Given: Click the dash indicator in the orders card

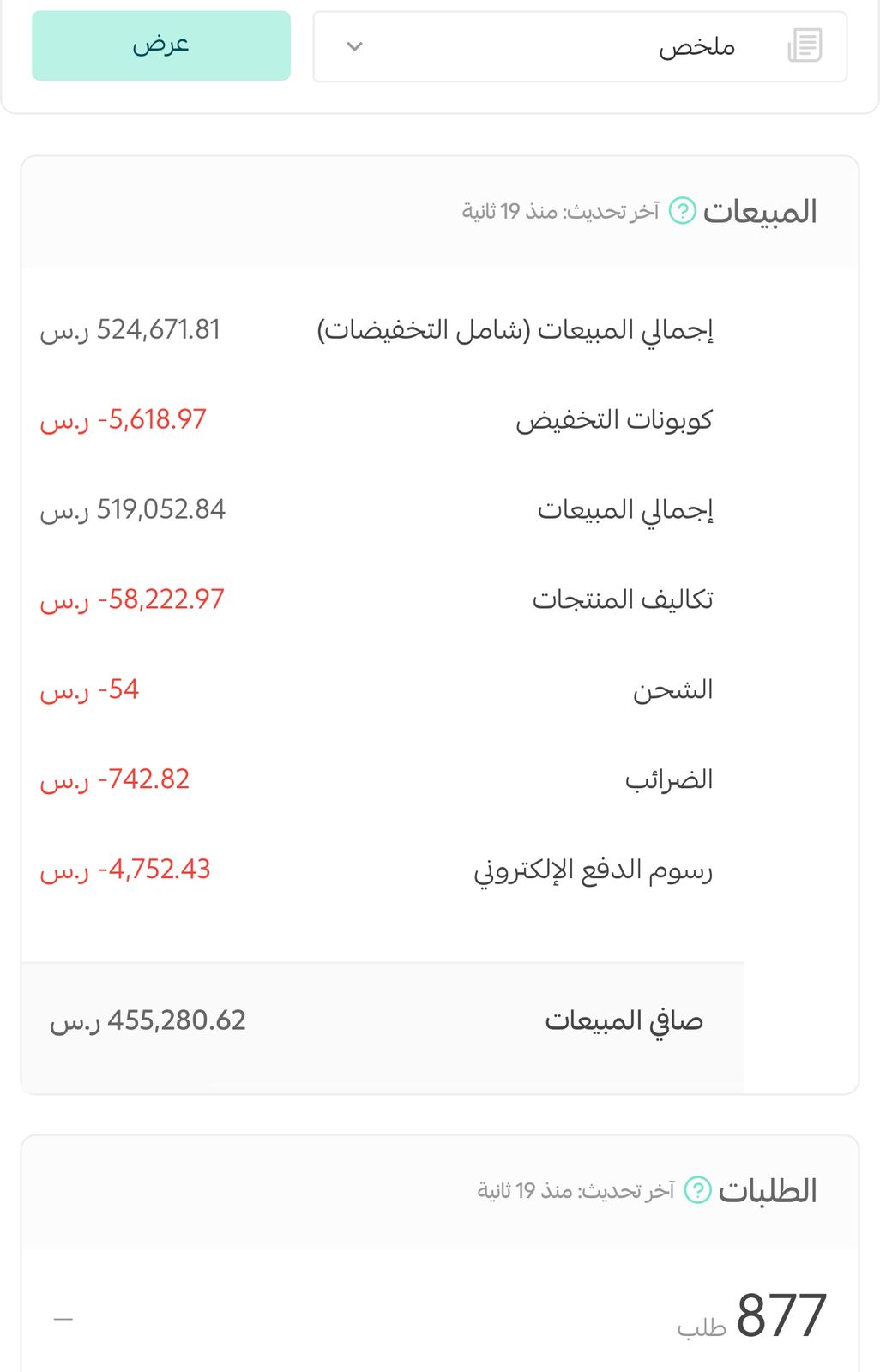Looking at the screenshot, I should coord(63,1319).
